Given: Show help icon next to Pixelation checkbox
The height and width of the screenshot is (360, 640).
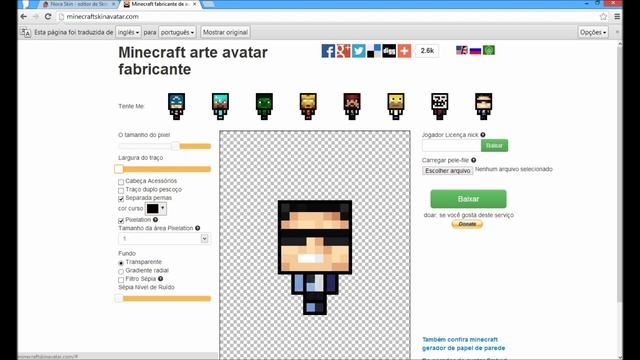Looking at the screenshot, I should point(156,220).
